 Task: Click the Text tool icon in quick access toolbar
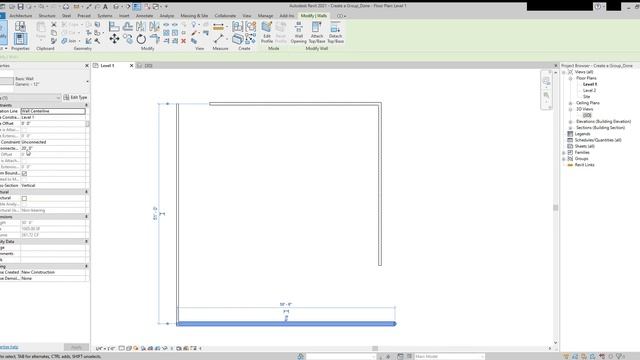105,7
